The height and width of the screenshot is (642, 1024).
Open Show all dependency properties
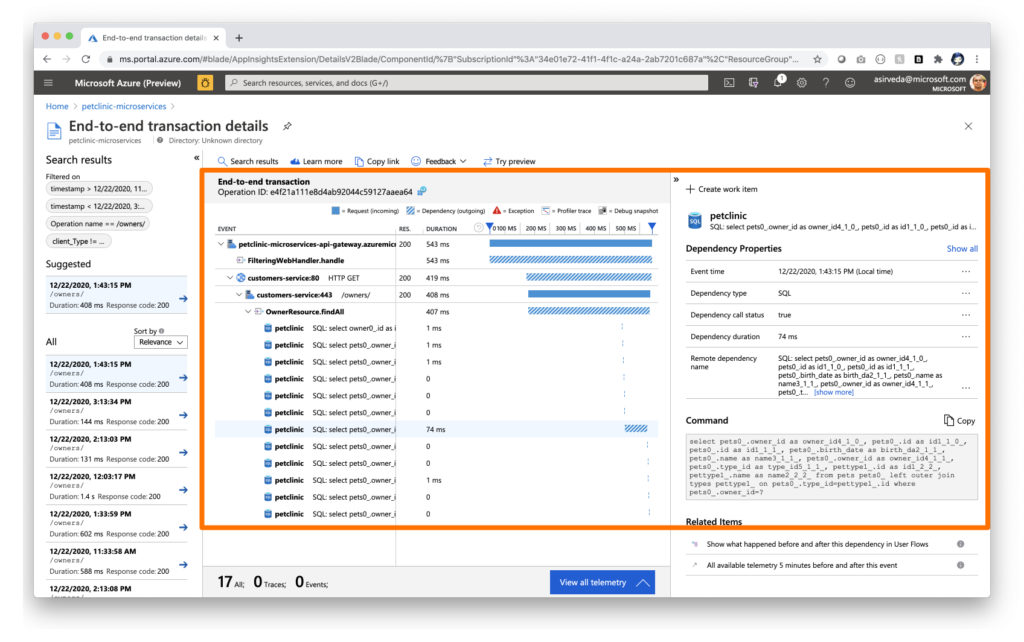coord(961,248)
